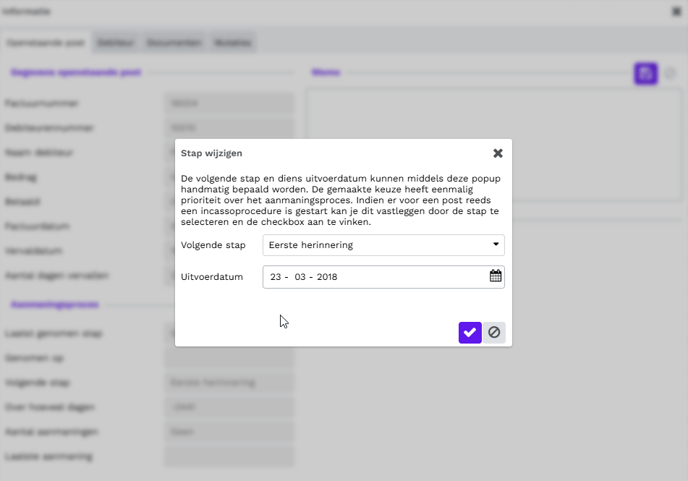Viewport: 688px width, 481px height.
Task: Select the day value 23 in Uitvoerdatum
Action: click(x=276, y=277)
